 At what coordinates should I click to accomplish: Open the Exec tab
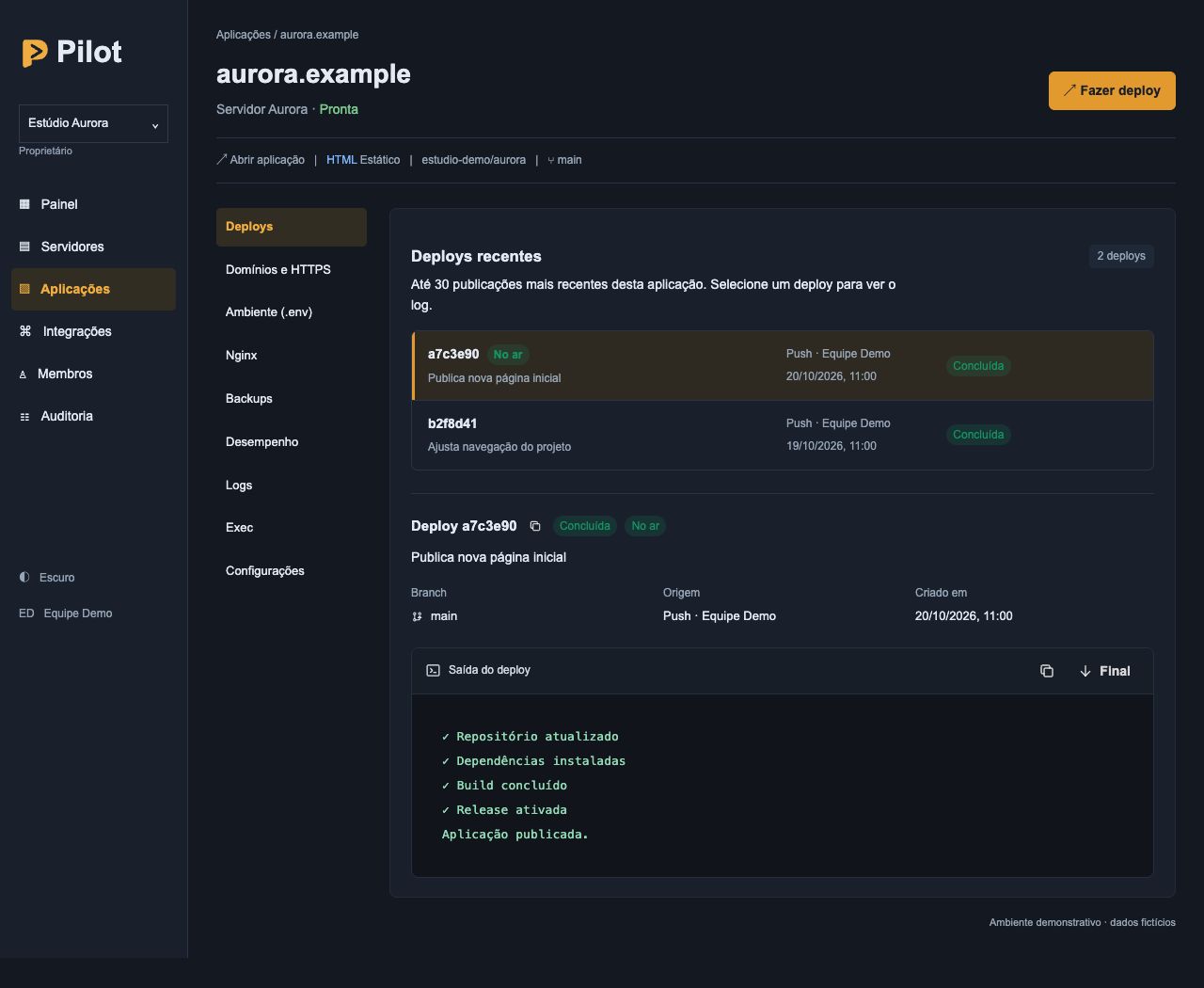[292, 528]
